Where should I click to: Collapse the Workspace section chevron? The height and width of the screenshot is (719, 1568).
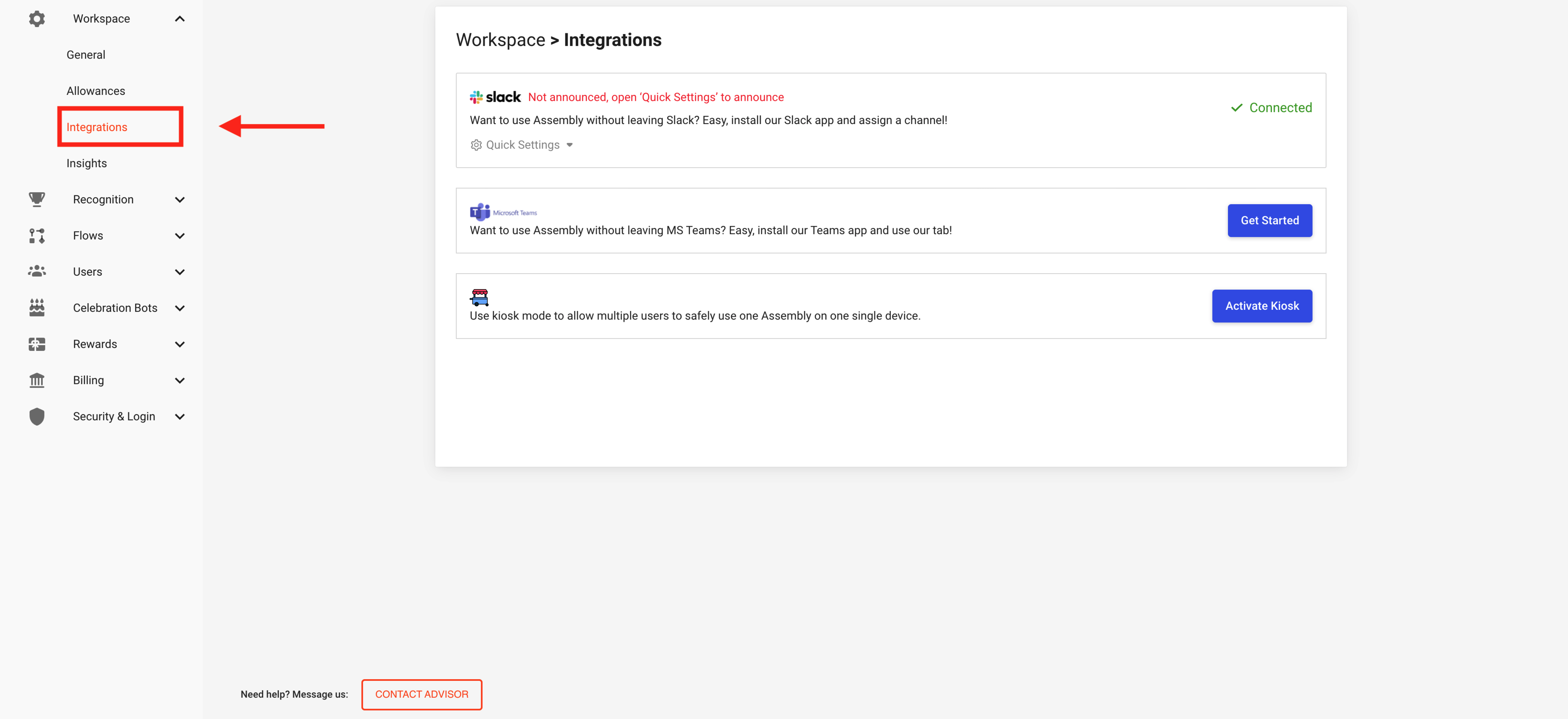(180, 19)
